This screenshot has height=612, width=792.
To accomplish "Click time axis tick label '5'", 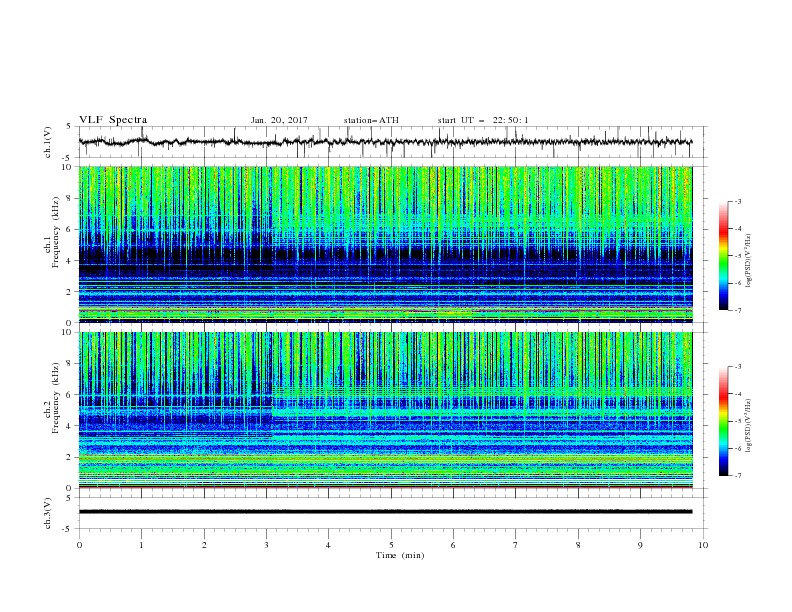I will [x=391, y=545].
